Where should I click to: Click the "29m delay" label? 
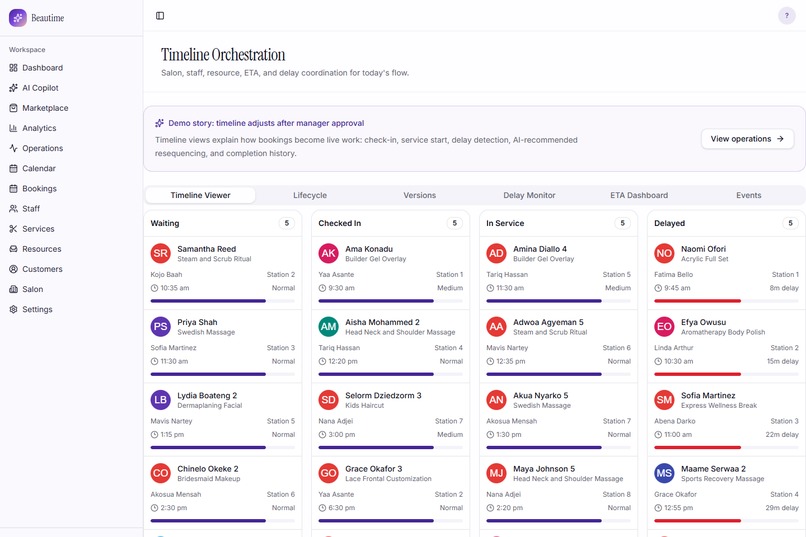[782, 508]
